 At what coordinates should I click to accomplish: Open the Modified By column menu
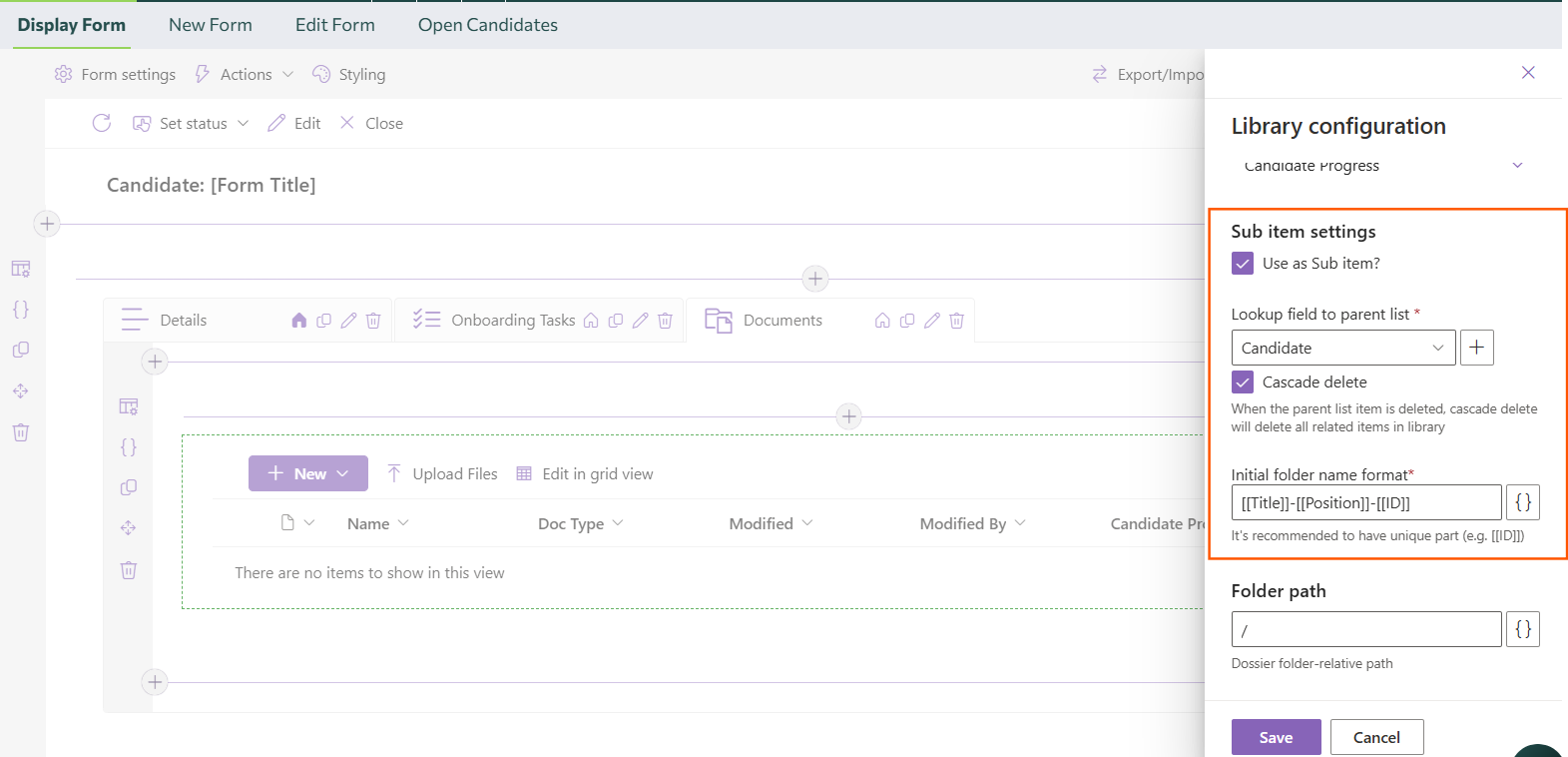(x=1020, y=523)
